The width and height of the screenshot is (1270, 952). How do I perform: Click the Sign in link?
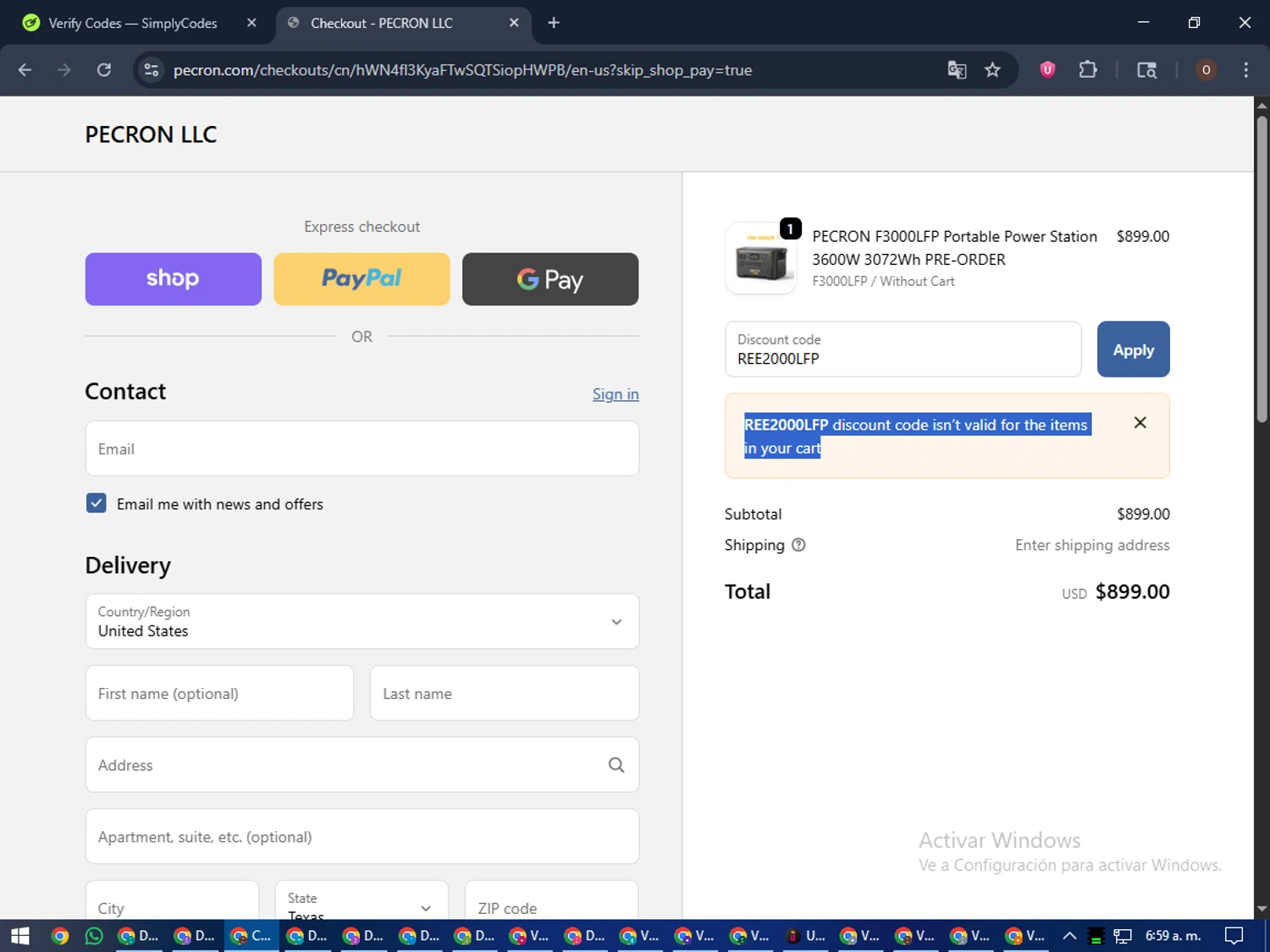pos(616,394)
